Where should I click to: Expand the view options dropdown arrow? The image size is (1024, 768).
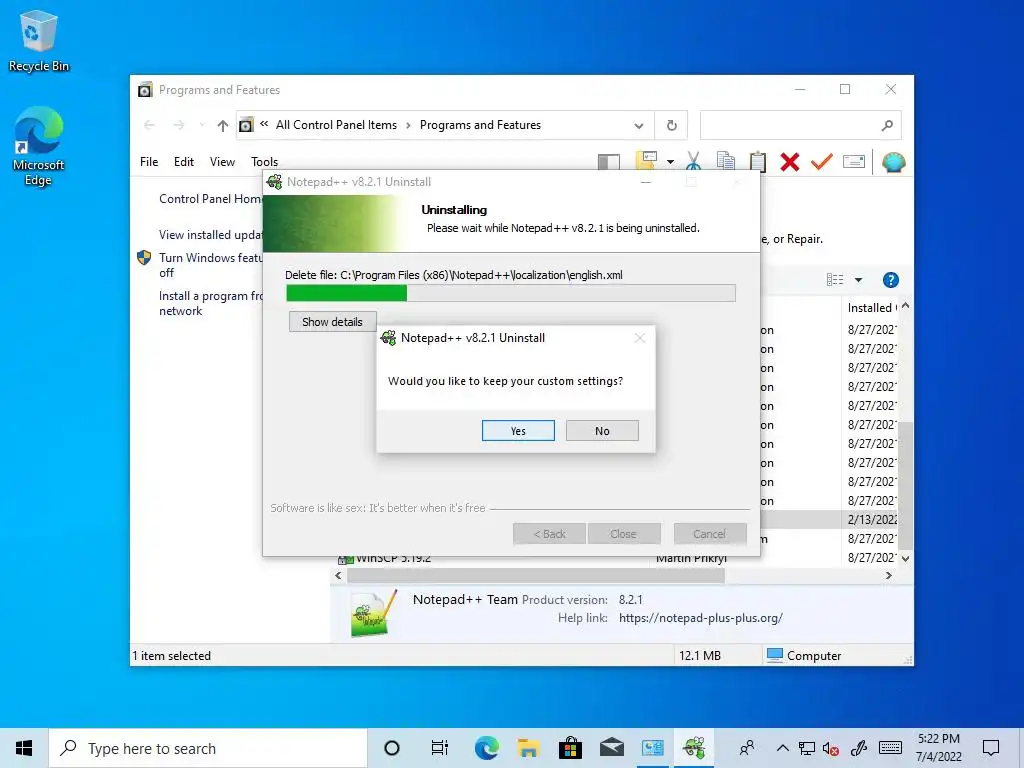tap(858, 280)
